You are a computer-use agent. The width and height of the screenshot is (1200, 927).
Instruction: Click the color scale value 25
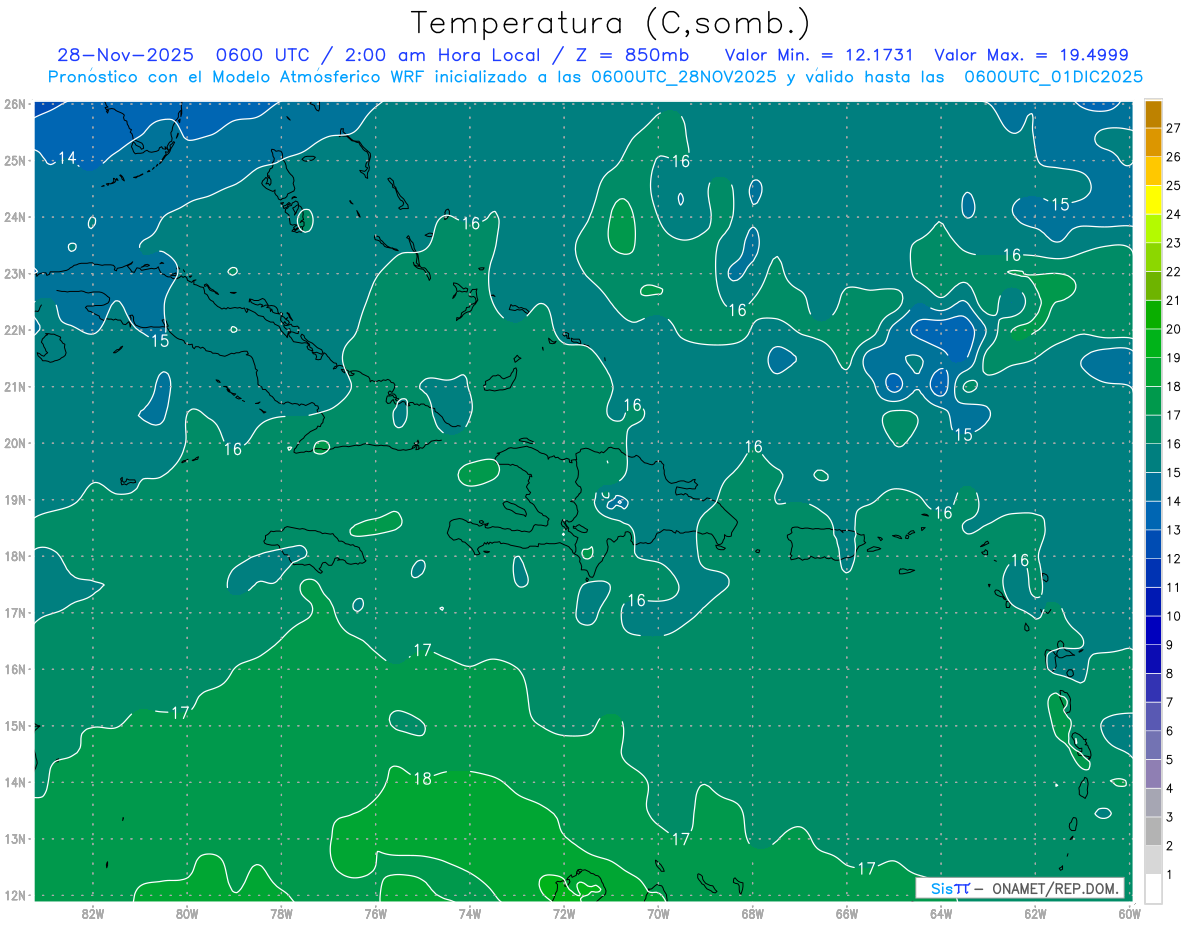point(1173,185)
